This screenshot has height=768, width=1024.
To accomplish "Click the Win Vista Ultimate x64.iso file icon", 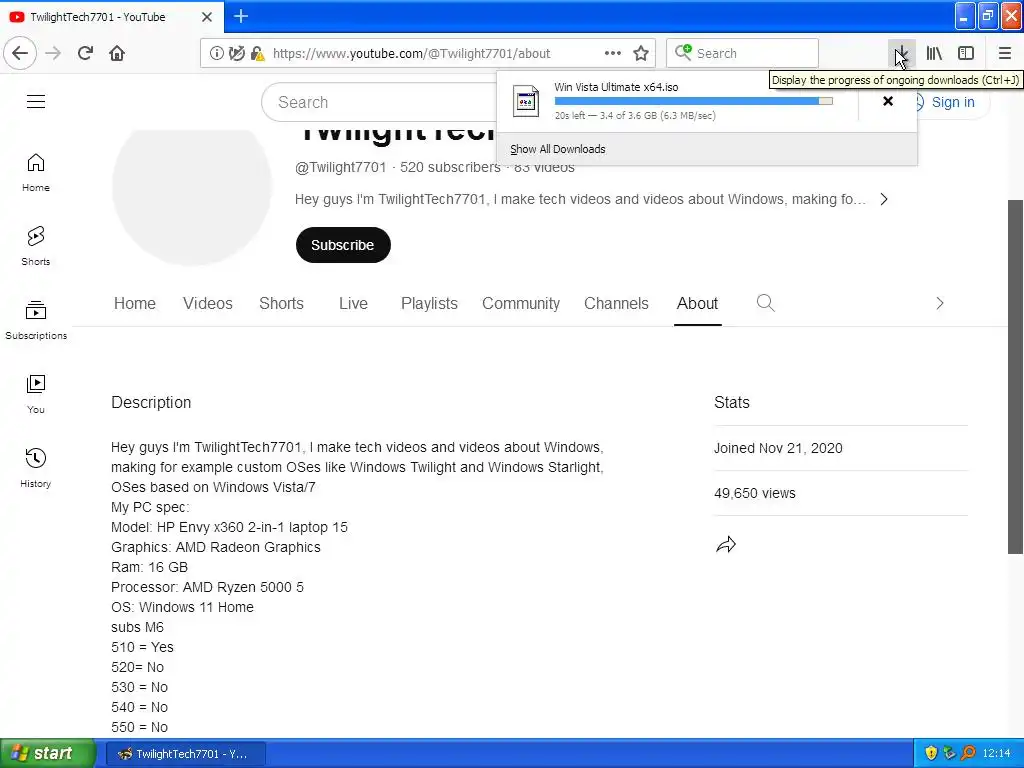I will point(526,101).
